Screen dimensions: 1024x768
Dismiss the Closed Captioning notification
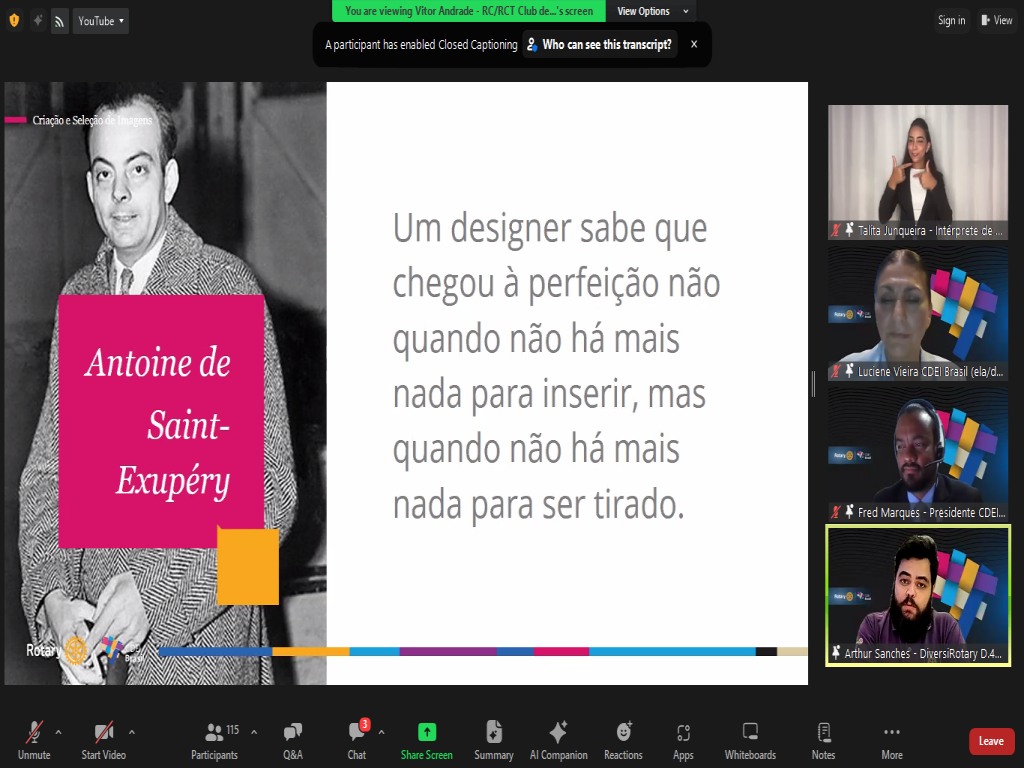[694, 44]
